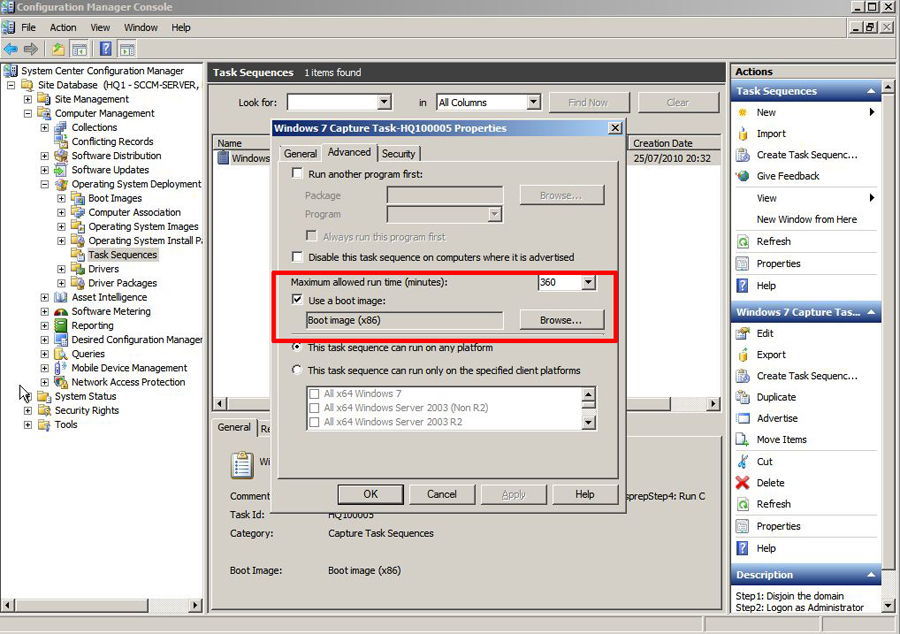Screen dimensions: 900x634
Task: Open the Look for dropdown arrow
Action: point(385,102)
